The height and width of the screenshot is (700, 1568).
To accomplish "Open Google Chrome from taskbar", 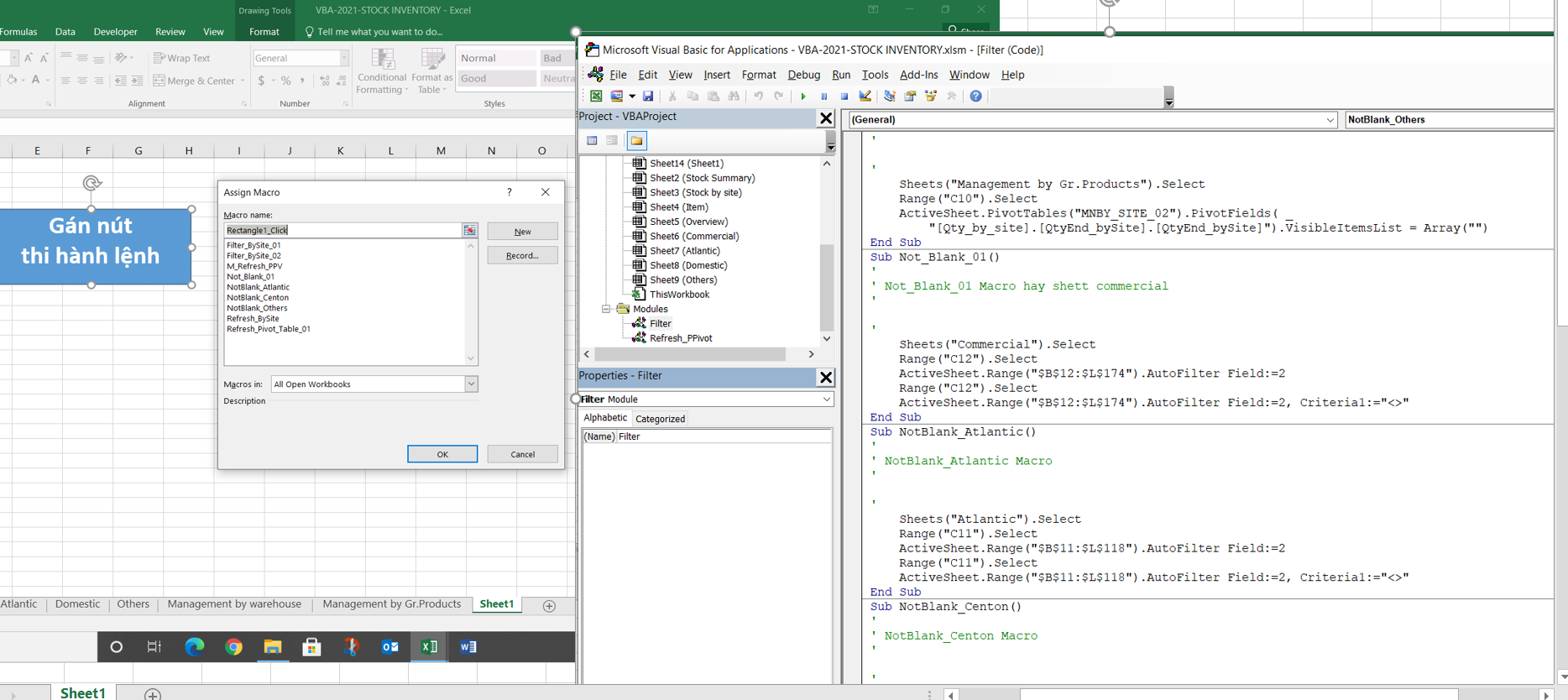I will tap(233, 646).
